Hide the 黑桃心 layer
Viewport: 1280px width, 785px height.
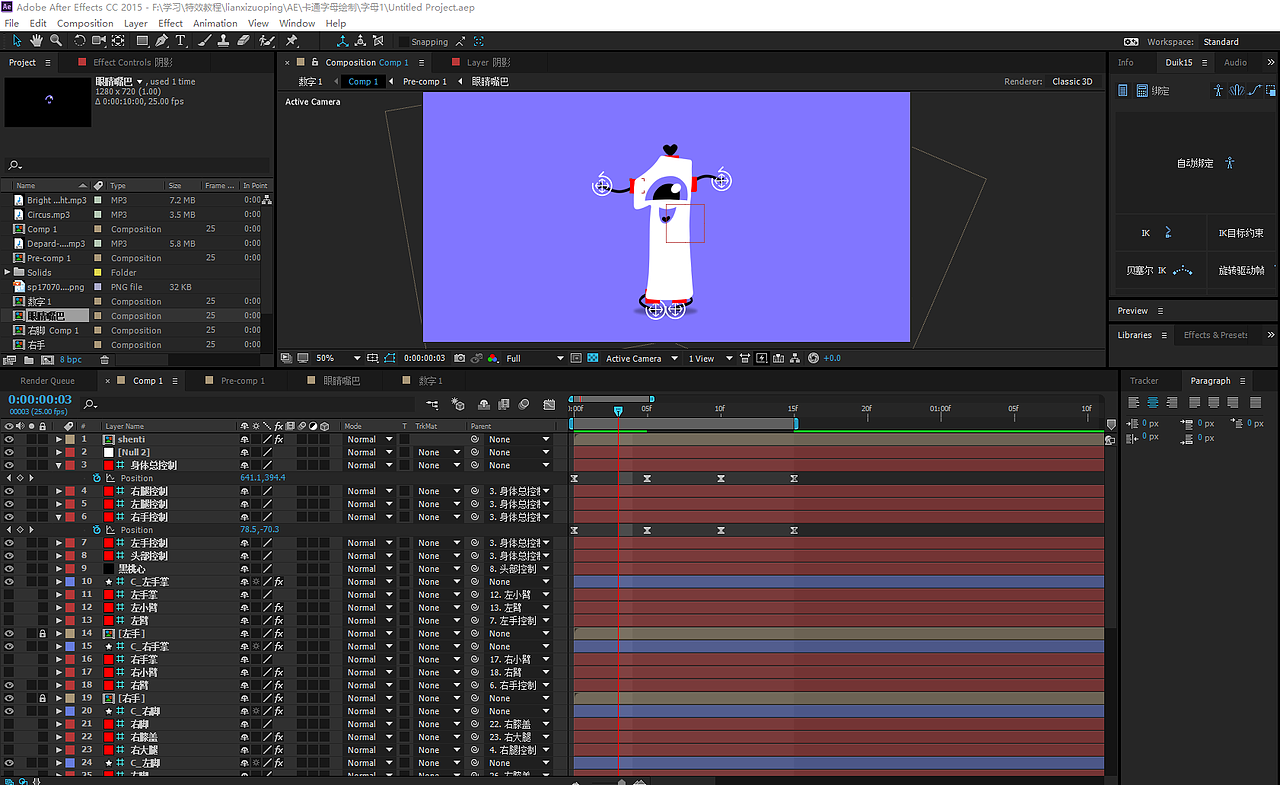coord(9,569)
